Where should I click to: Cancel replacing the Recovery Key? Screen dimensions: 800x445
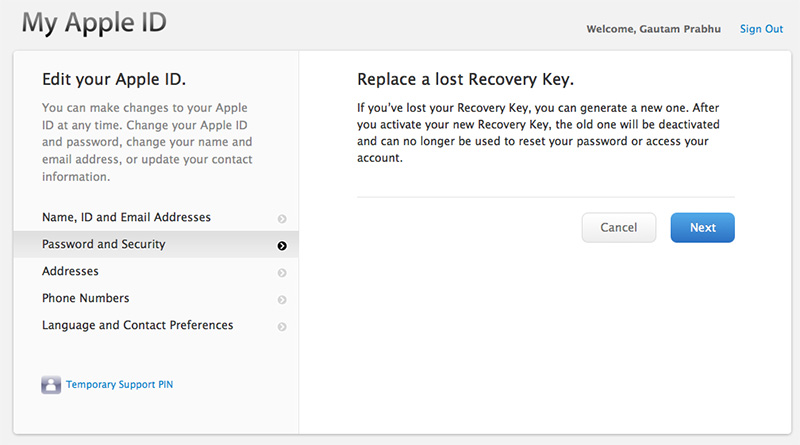(x=618, y=228)
